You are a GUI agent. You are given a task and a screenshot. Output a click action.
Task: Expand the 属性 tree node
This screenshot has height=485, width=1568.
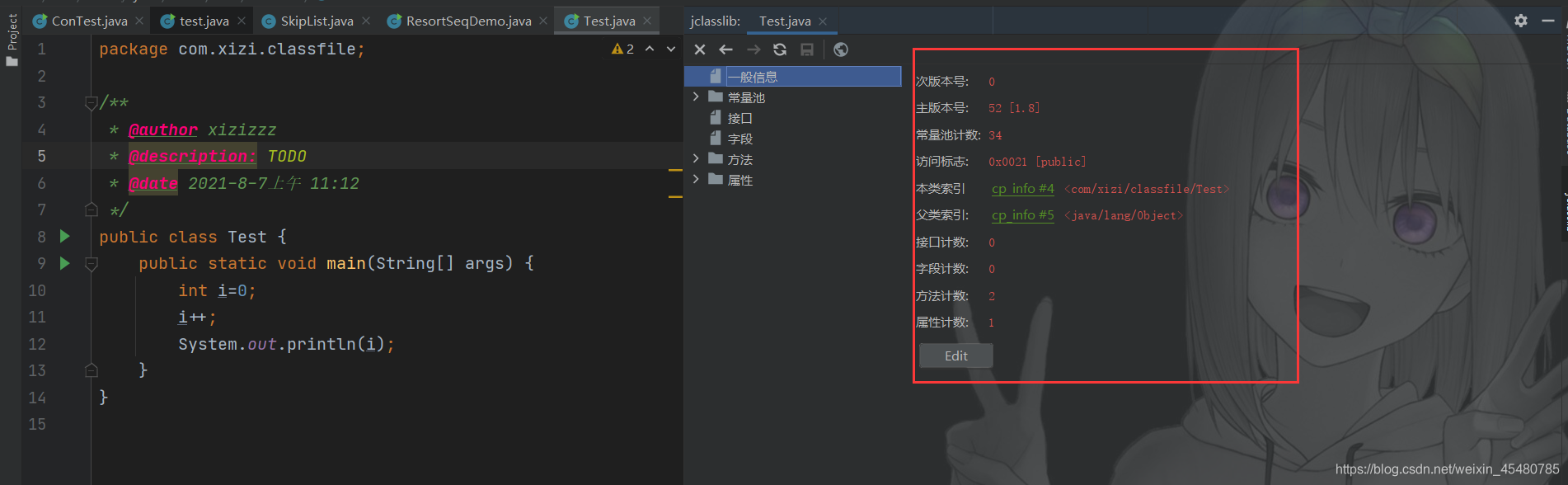(x=696, y=179)
